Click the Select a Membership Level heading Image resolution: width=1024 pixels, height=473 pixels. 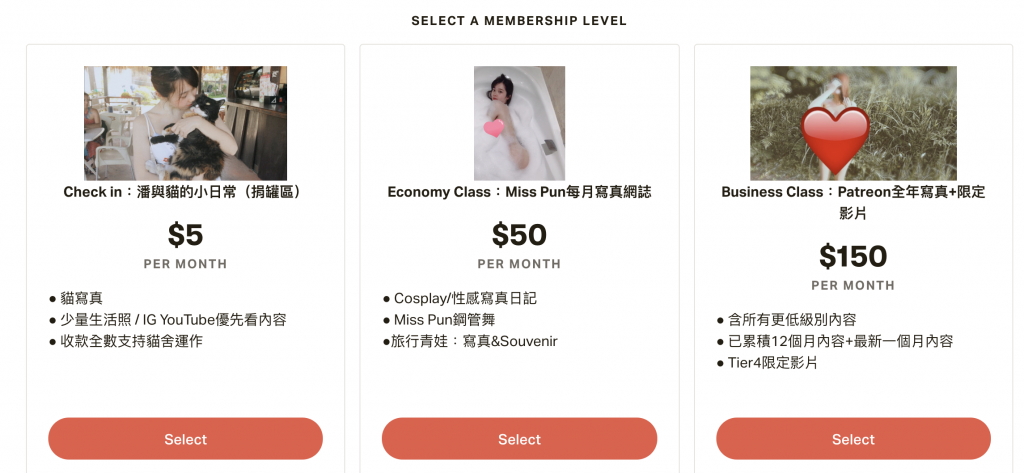tap(519, 21)
